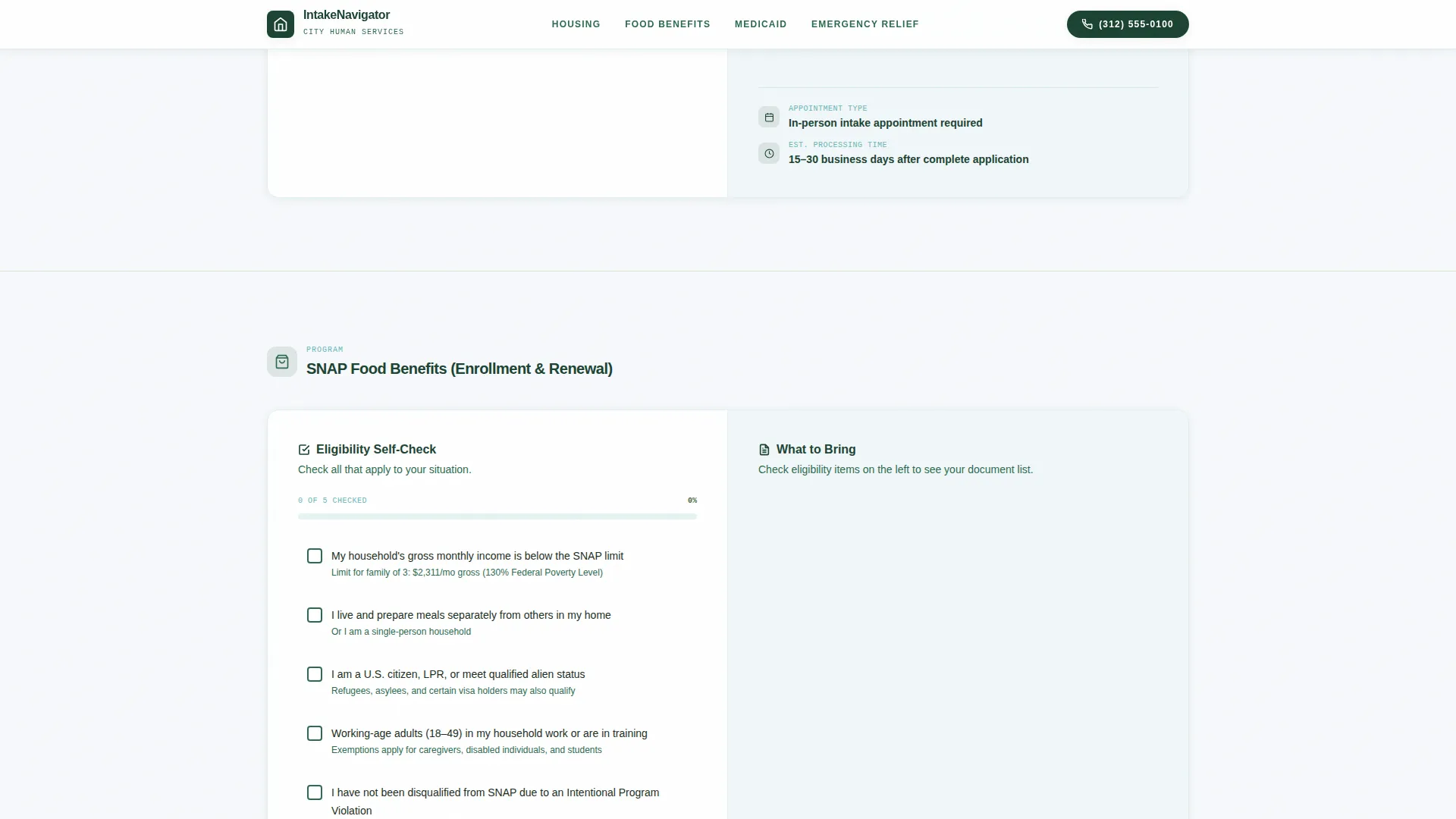
Task: Check gross monthly income below SNAP limit
Action: pos(315,556)
